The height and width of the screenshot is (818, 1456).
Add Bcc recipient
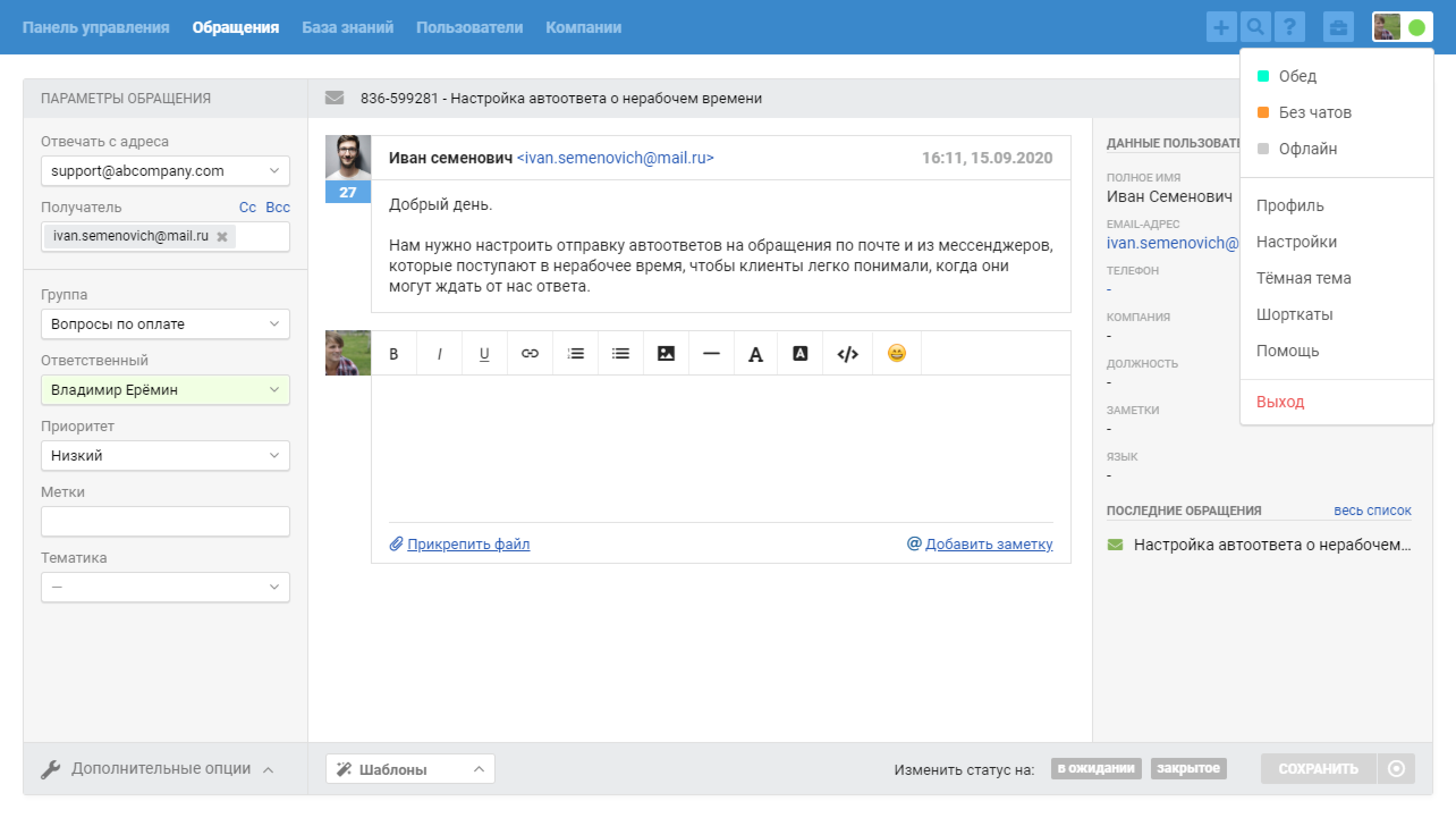tap(278, 207)
